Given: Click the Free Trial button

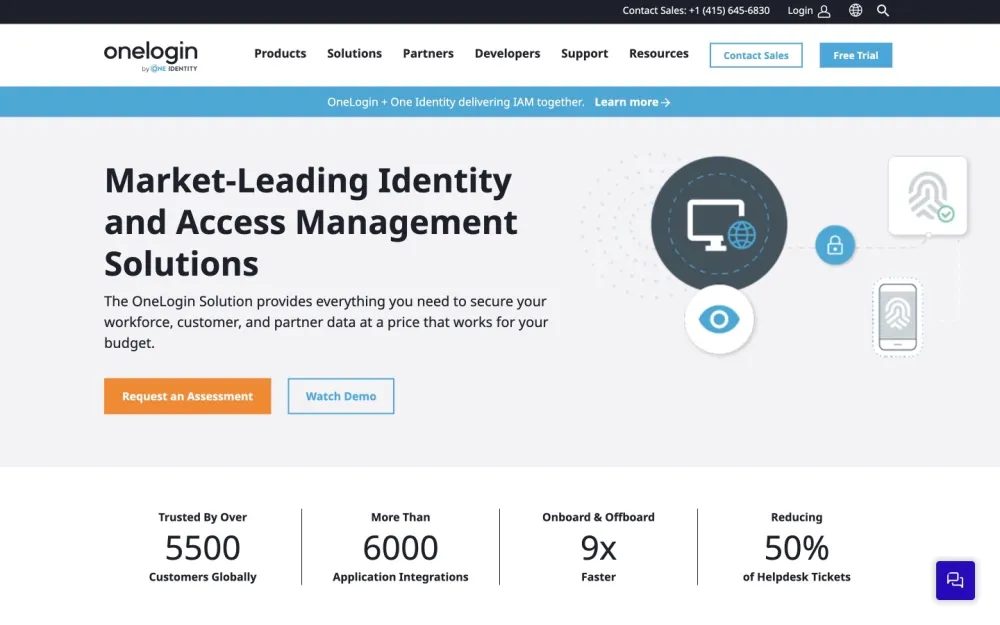Looking at the screenshot, I should [x=855, y=55].
